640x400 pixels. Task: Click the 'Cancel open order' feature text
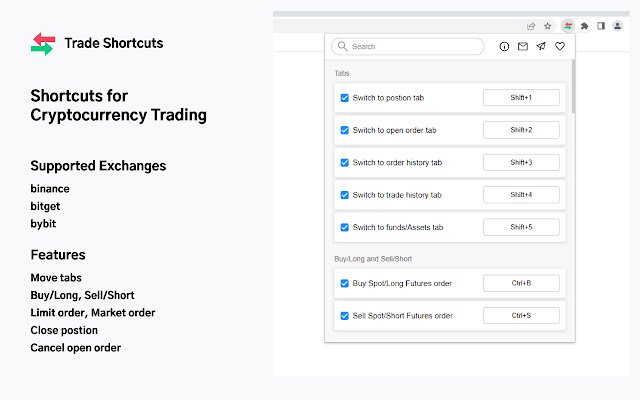[x=76, y=348]
